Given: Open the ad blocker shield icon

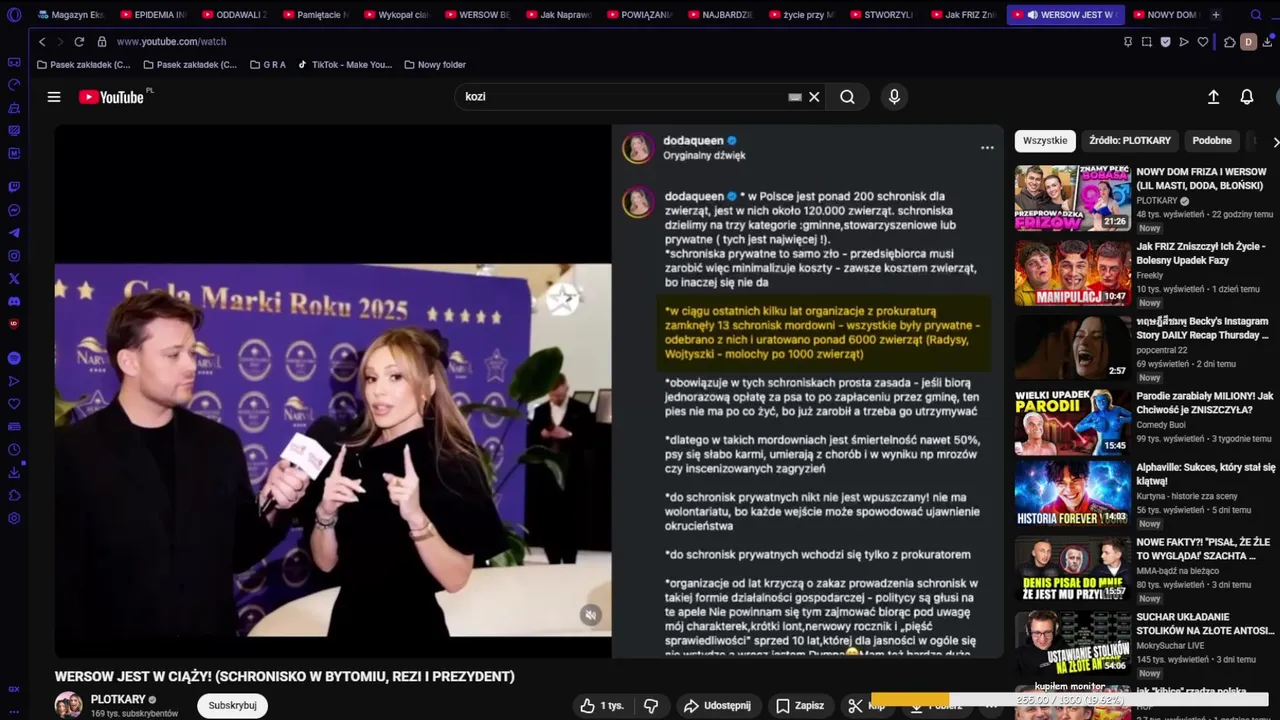Looking at the screenshot, I should pyautogui.click(x=1165, y=42).
